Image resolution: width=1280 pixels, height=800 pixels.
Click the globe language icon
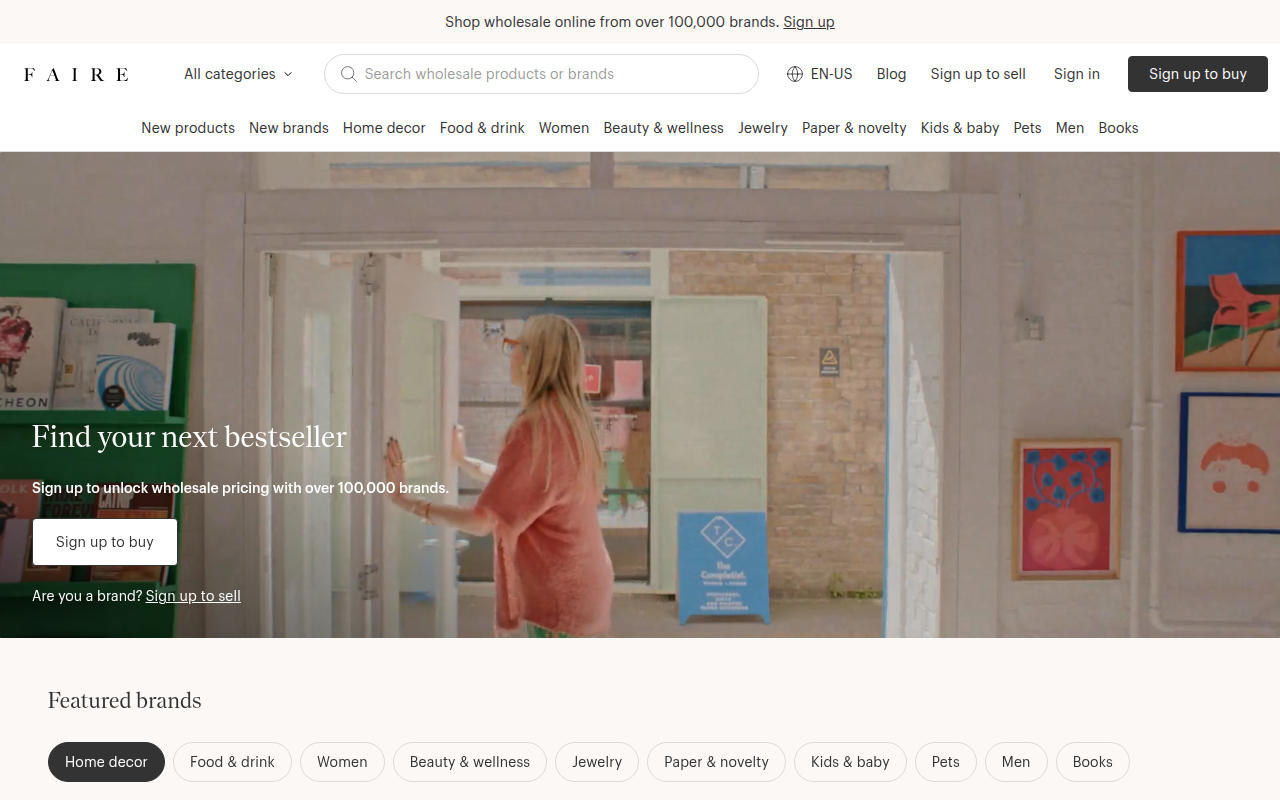tap(795, 74)
